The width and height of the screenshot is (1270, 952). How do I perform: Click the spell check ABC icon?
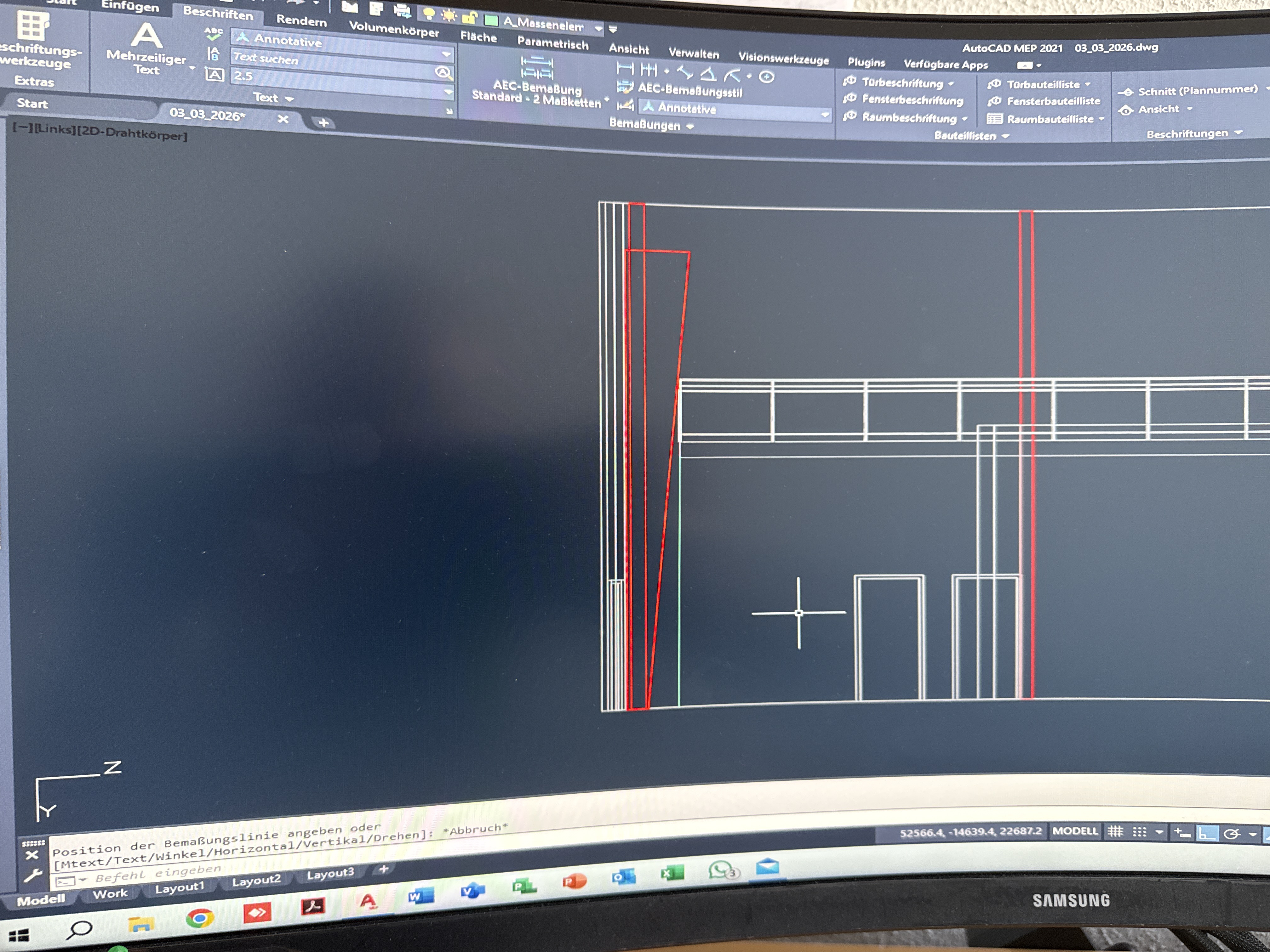click(214, 33)
